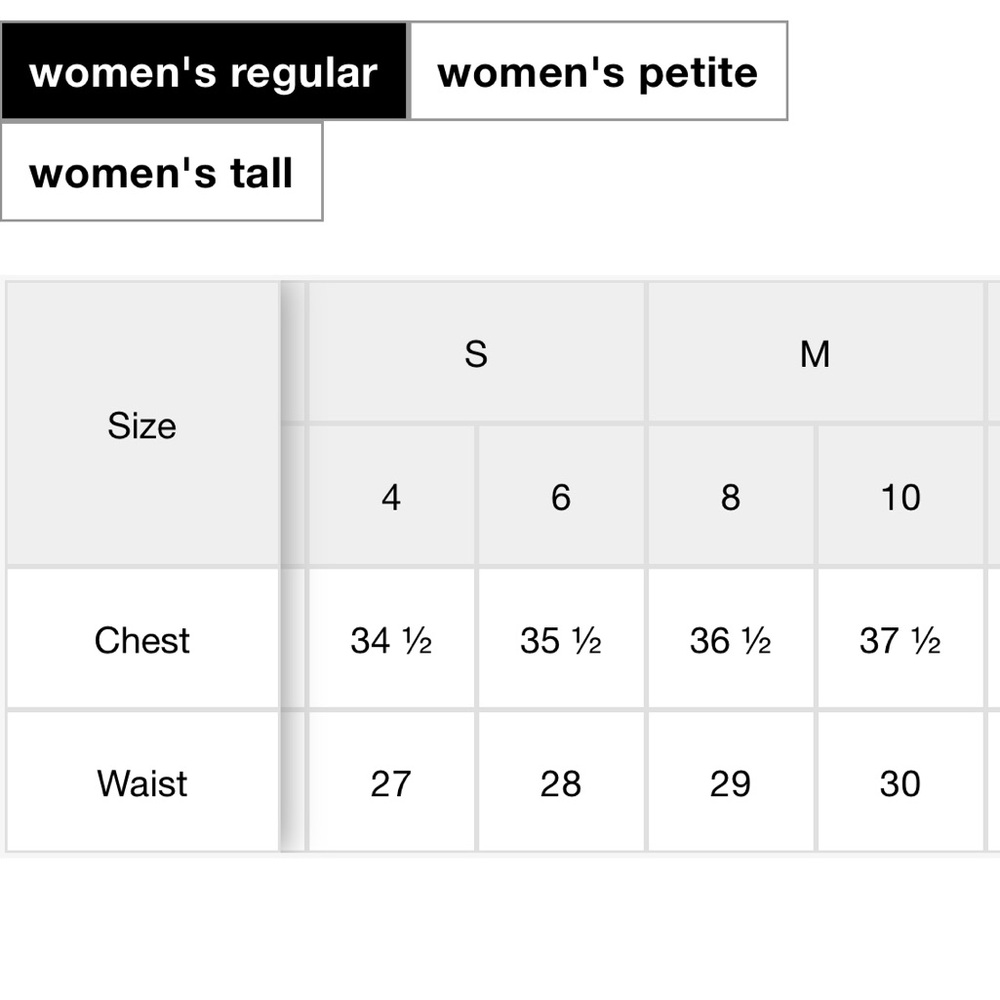
Task: Click the Size header cell
Action: [142, 424]
